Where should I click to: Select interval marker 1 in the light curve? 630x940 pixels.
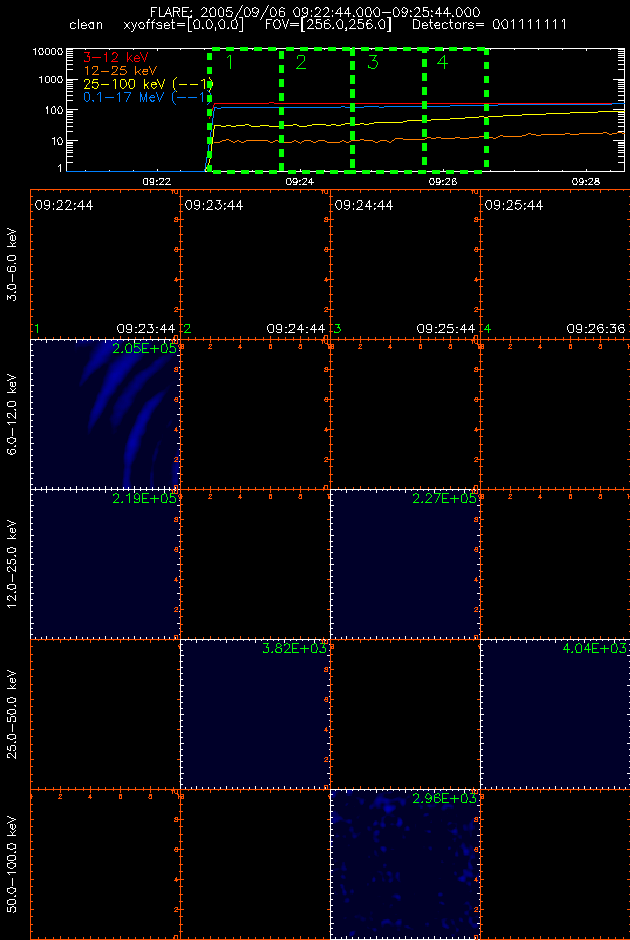click(x=230, y=62)
